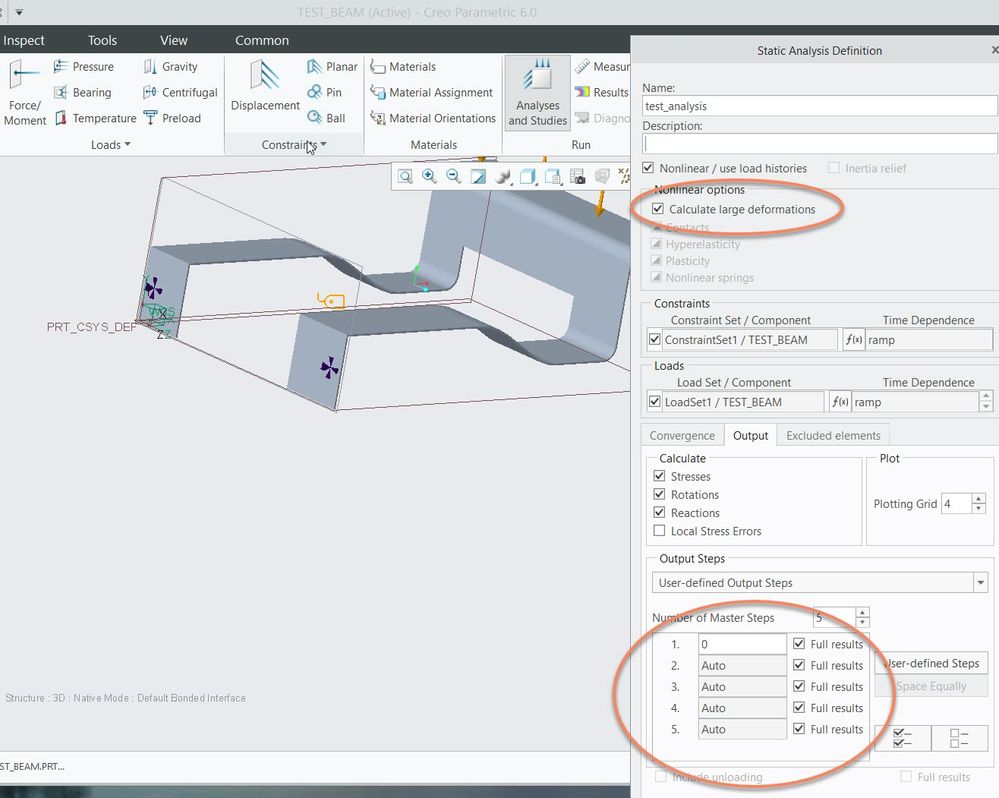999x798 pixels.
Task: Click the User-defined Steps button
Action: pyautogui.click(x=931, y=663)
